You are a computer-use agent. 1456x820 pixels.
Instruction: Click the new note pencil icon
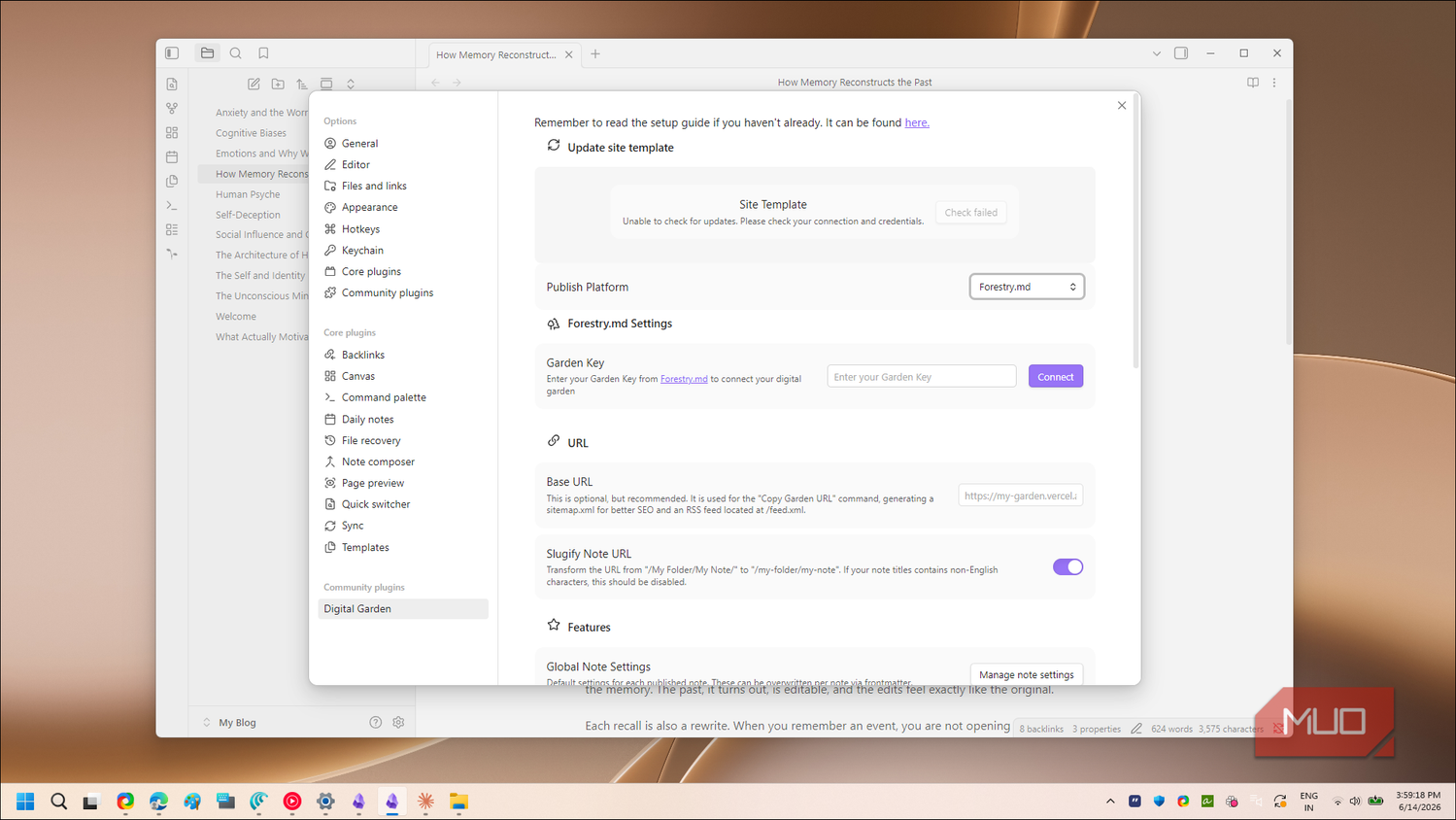[254, 85]
